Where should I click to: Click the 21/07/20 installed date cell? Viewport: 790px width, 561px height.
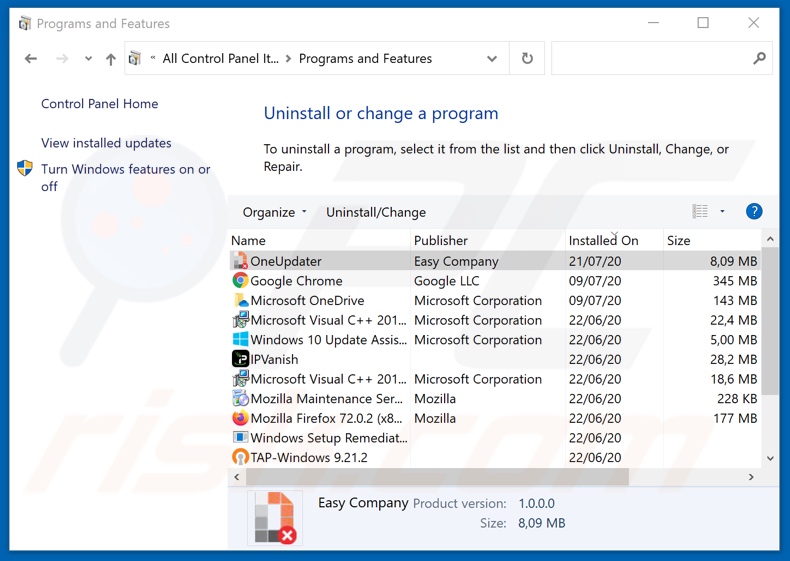coord(595,262)
